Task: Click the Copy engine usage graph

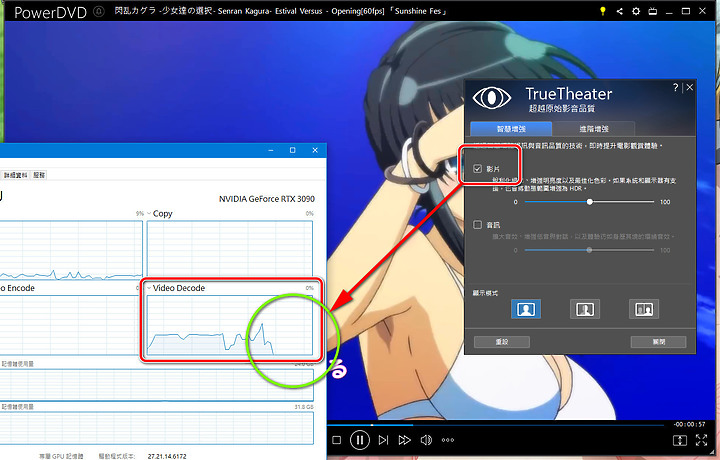Action: click(230, 250)
